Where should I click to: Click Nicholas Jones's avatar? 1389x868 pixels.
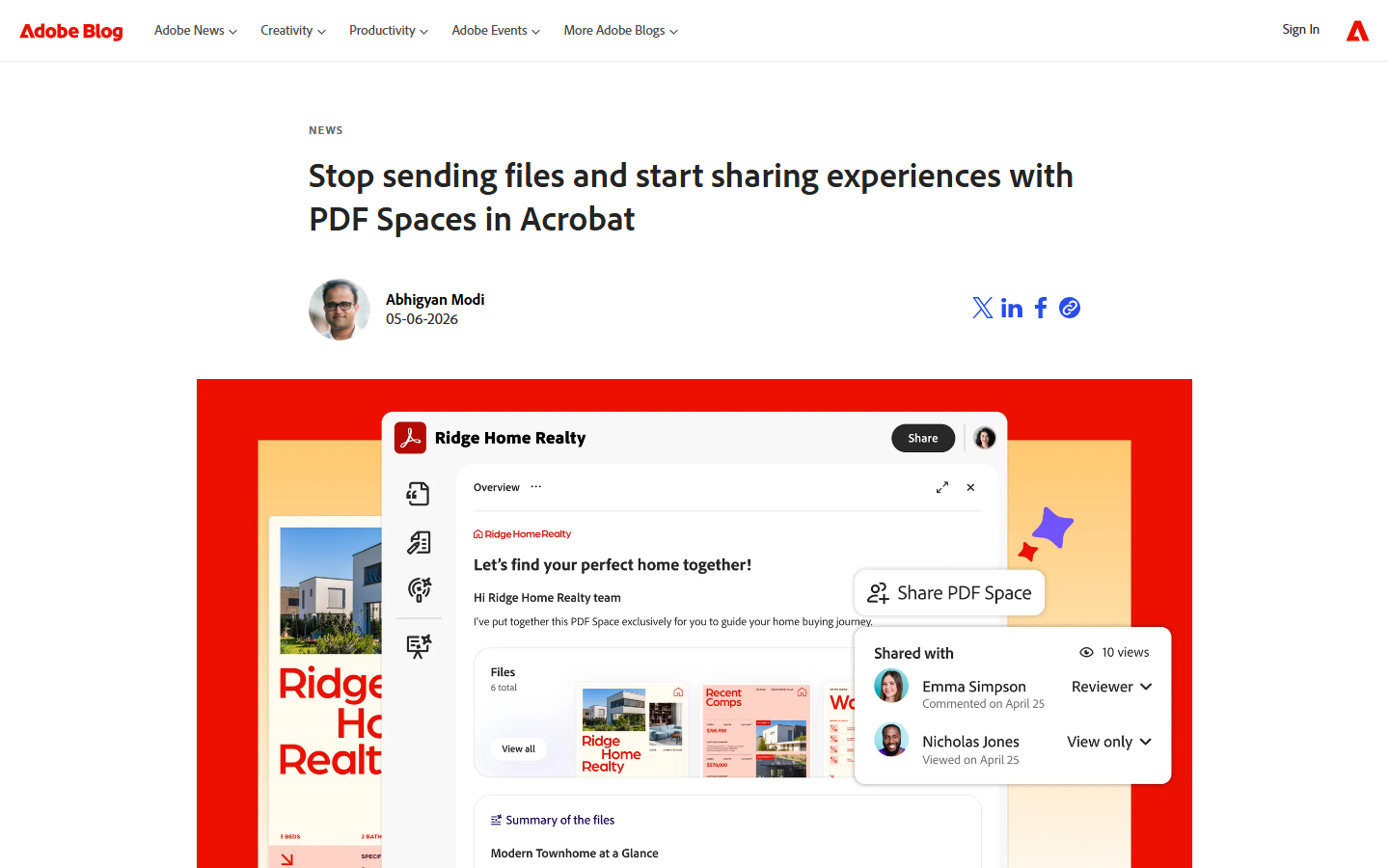[891, 741]
